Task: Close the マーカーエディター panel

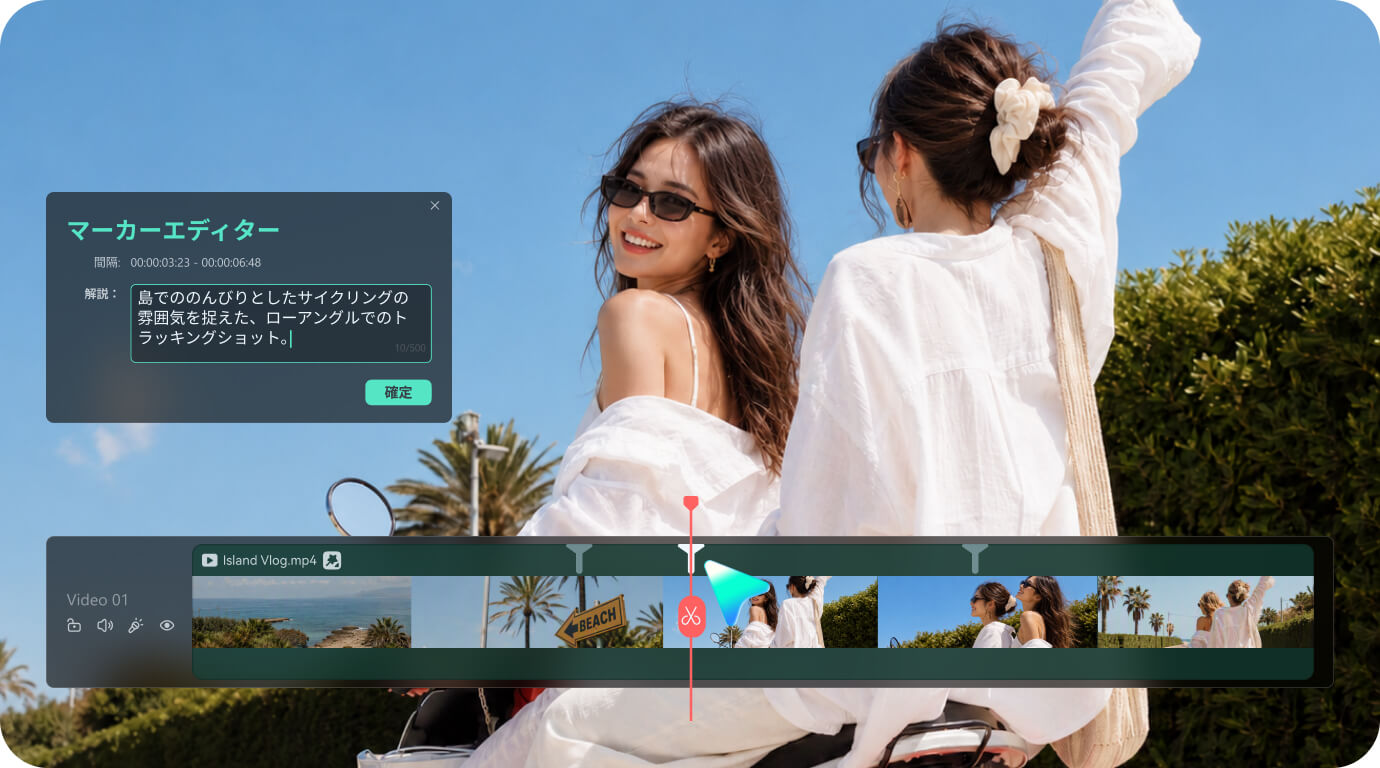Action: [435, 205]
